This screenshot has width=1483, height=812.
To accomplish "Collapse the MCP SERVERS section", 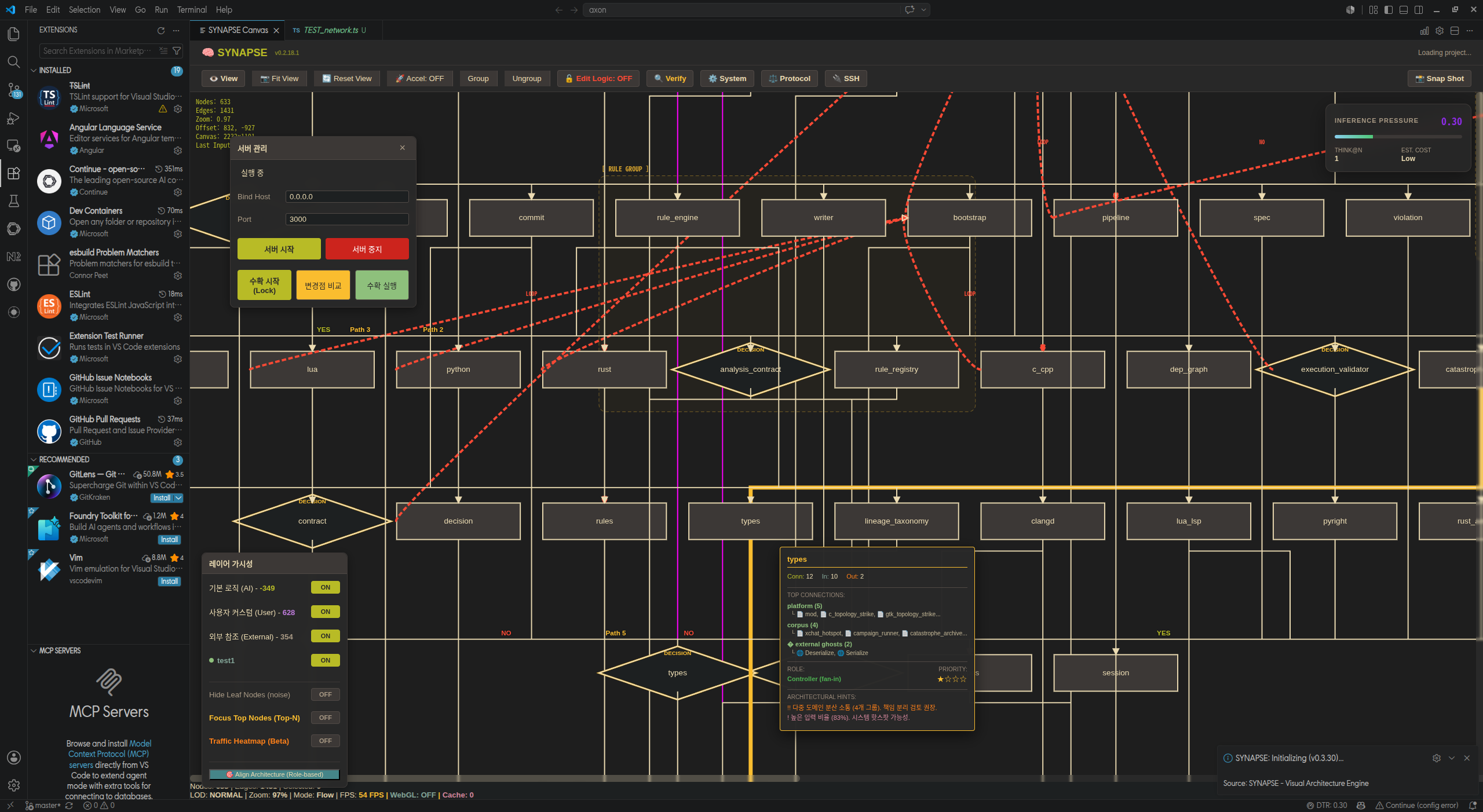I will click(x=34, y=650).
